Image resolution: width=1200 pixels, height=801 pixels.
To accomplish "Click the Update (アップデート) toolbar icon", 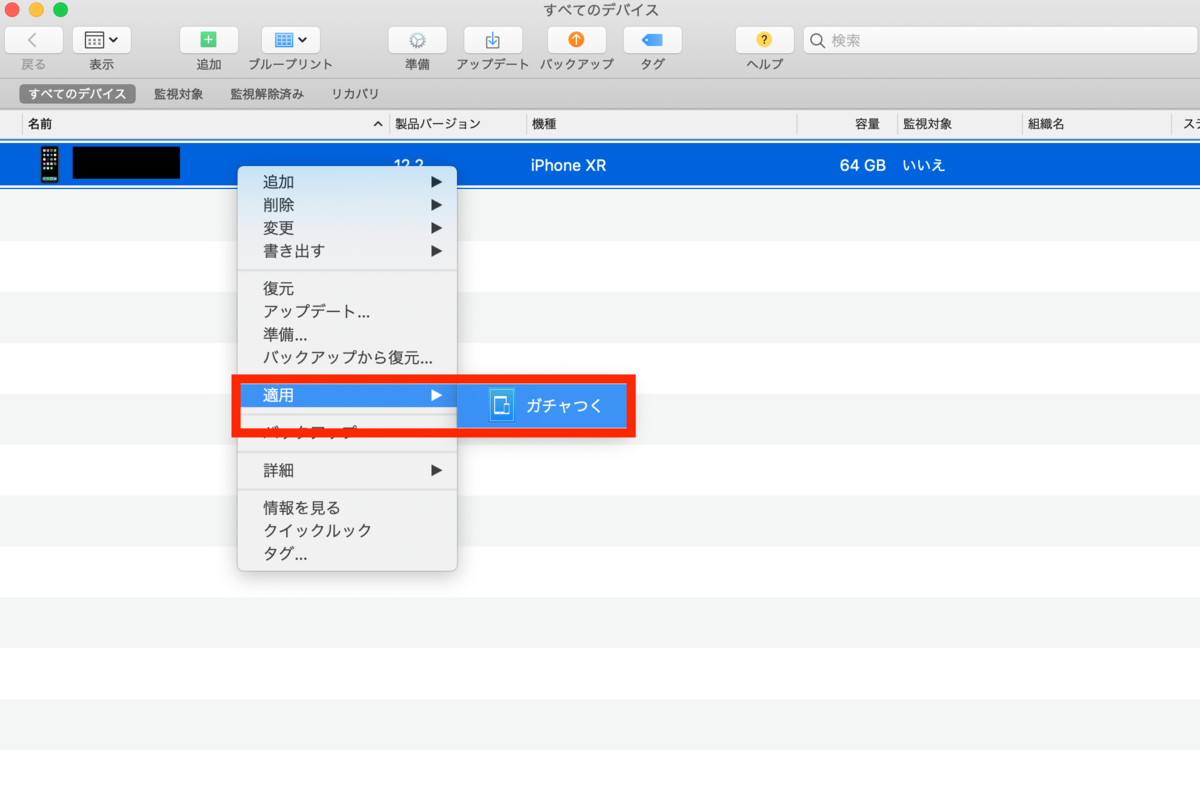I will tap(493, 40).
